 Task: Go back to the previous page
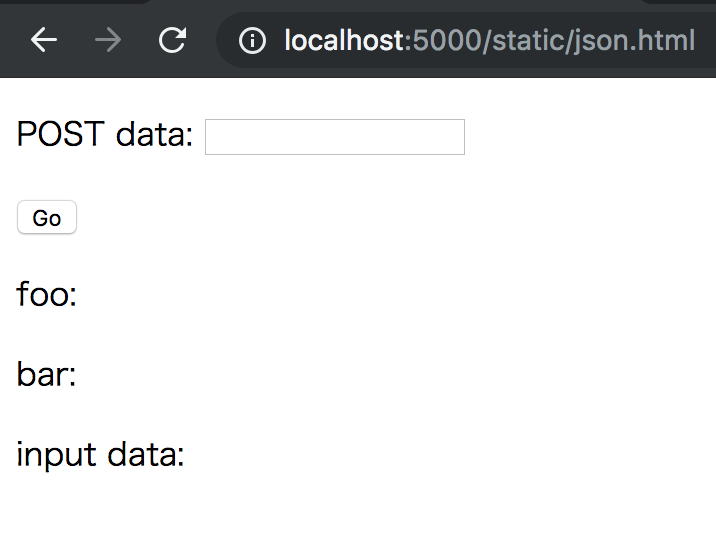(x=44, y=40)
